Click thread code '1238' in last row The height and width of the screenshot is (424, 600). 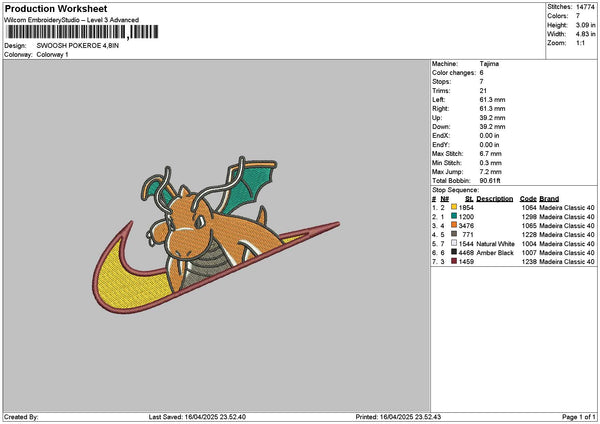[529, 262]
